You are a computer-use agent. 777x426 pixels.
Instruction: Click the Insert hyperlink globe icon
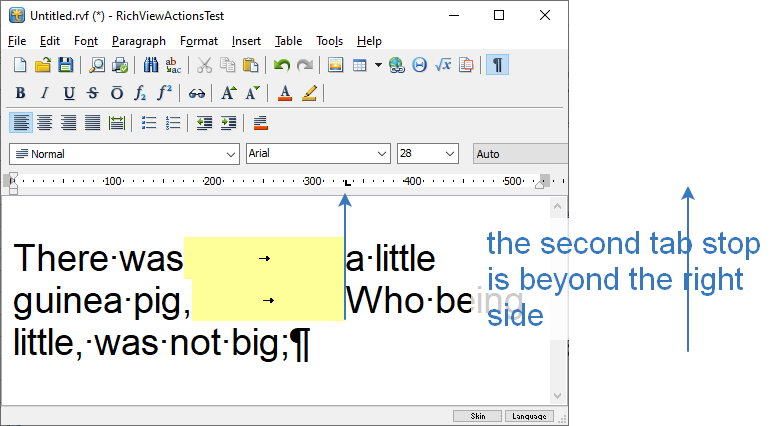pyautogui.click(x=397, y=66)
